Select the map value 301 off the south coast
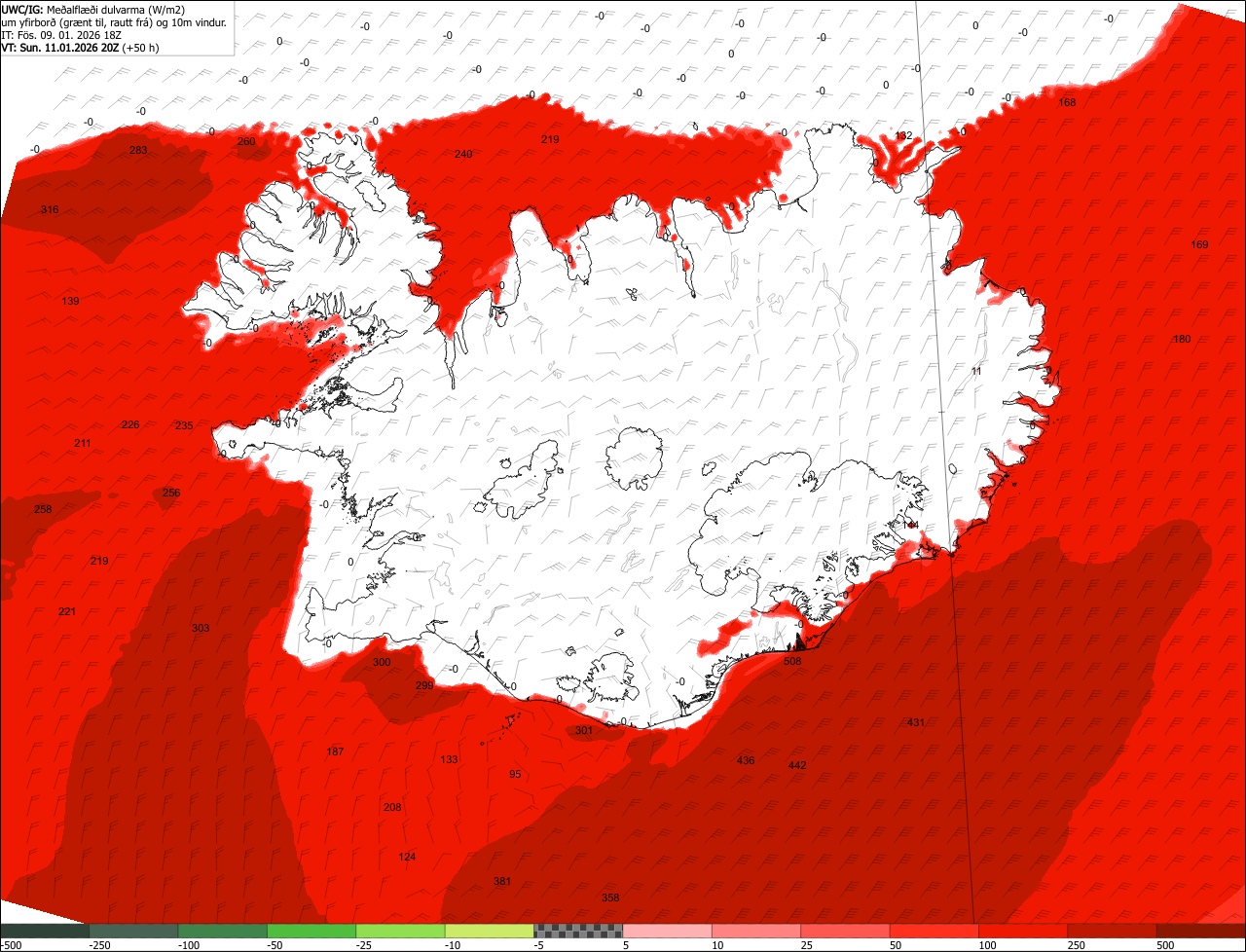This screenshot has width=1246, height=952. 584,730
